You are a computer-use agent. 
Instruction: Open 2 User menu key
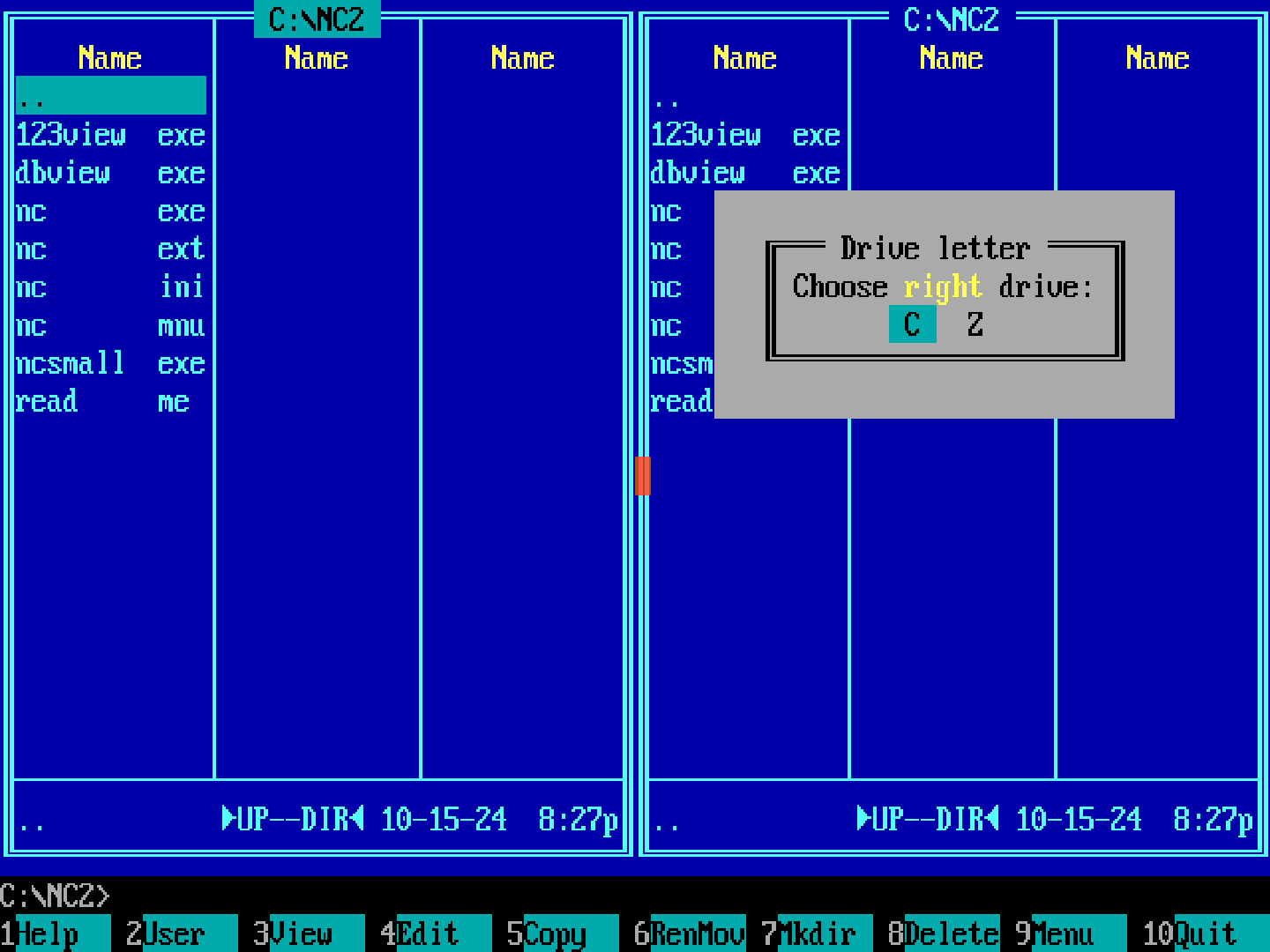(182, 933)
